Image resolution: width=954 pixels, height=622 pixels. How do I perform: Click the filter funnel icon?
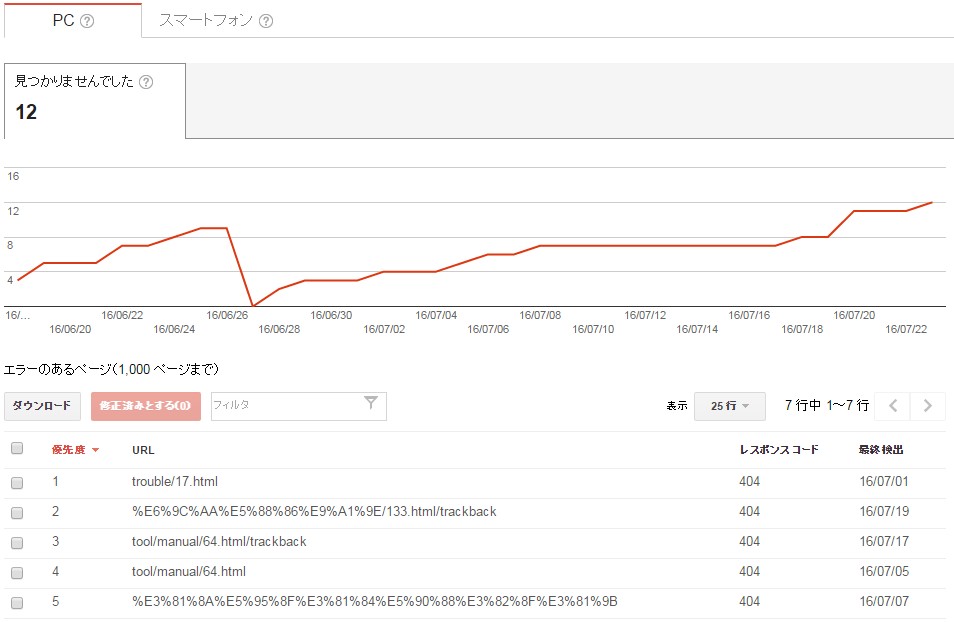pos(370,406)
